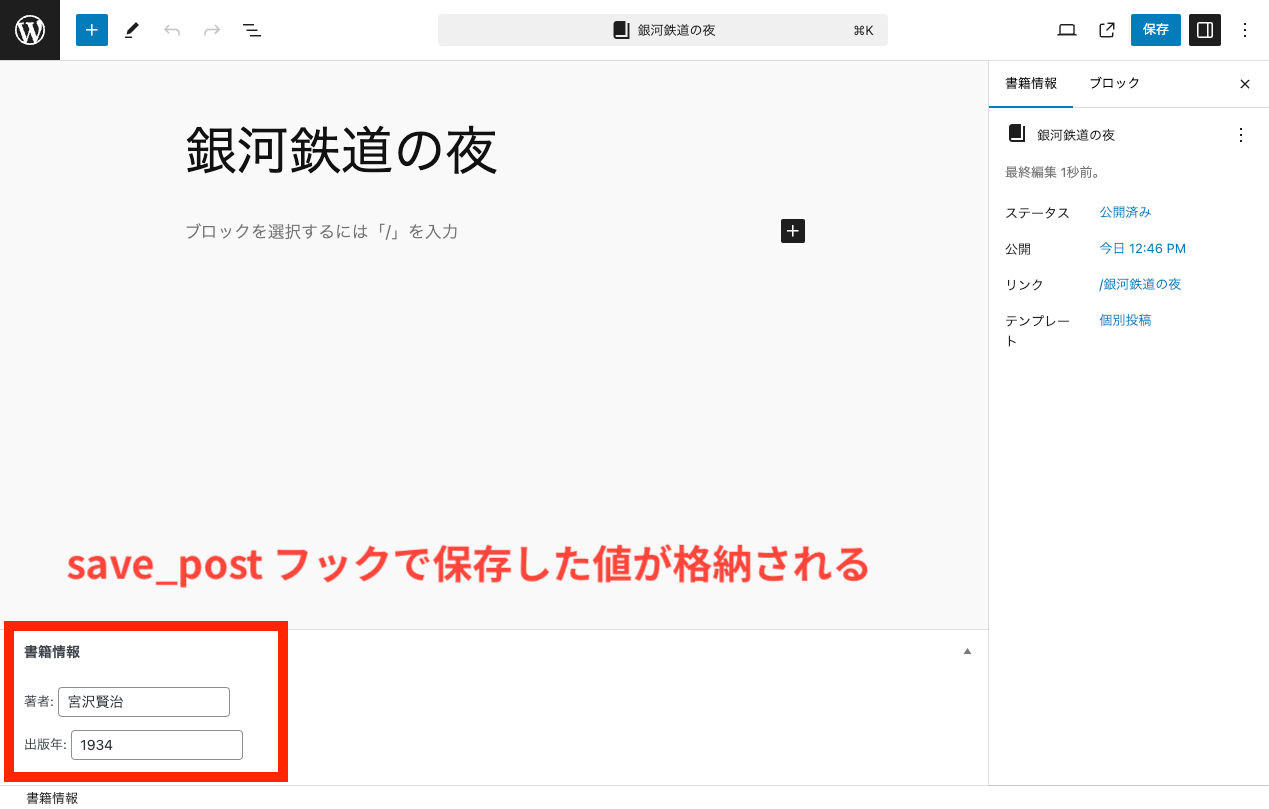Image resolution: width=1269 pixels, height=809 pixels.
Task: Open the document overview list icon
Action: (x=252, y=30)
